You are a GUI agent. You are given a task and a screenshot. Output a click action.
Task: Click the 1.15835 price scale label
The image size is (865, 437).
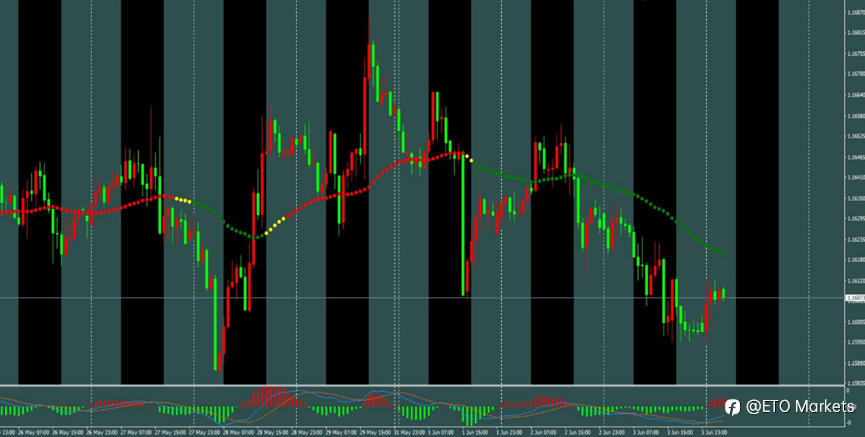point(855,383)
